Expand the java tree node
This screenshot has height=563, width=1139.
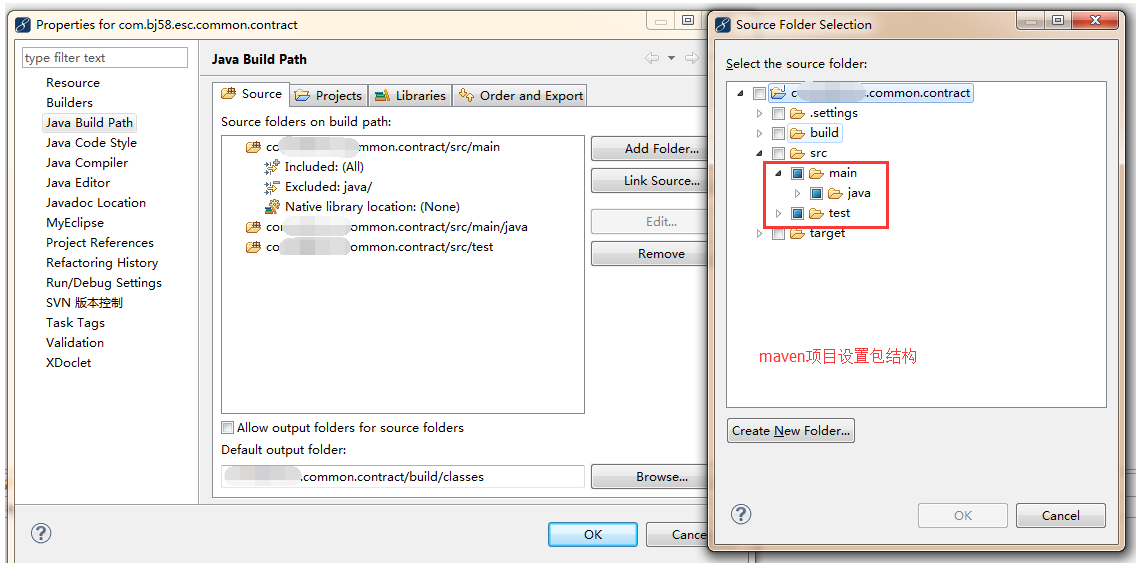tap(798, 193)
